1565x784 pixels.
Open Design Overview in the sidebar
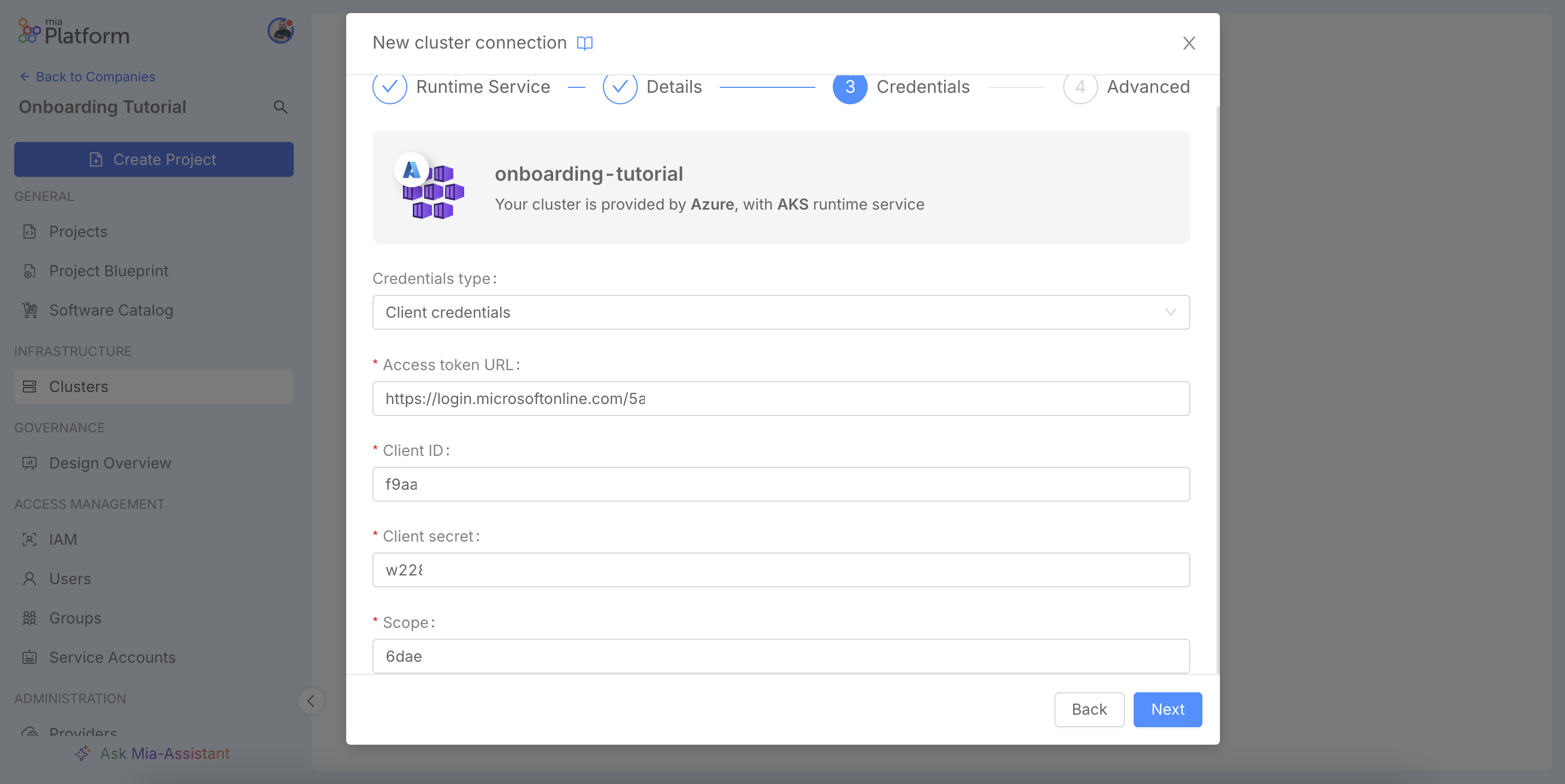(x=153, y=464)
